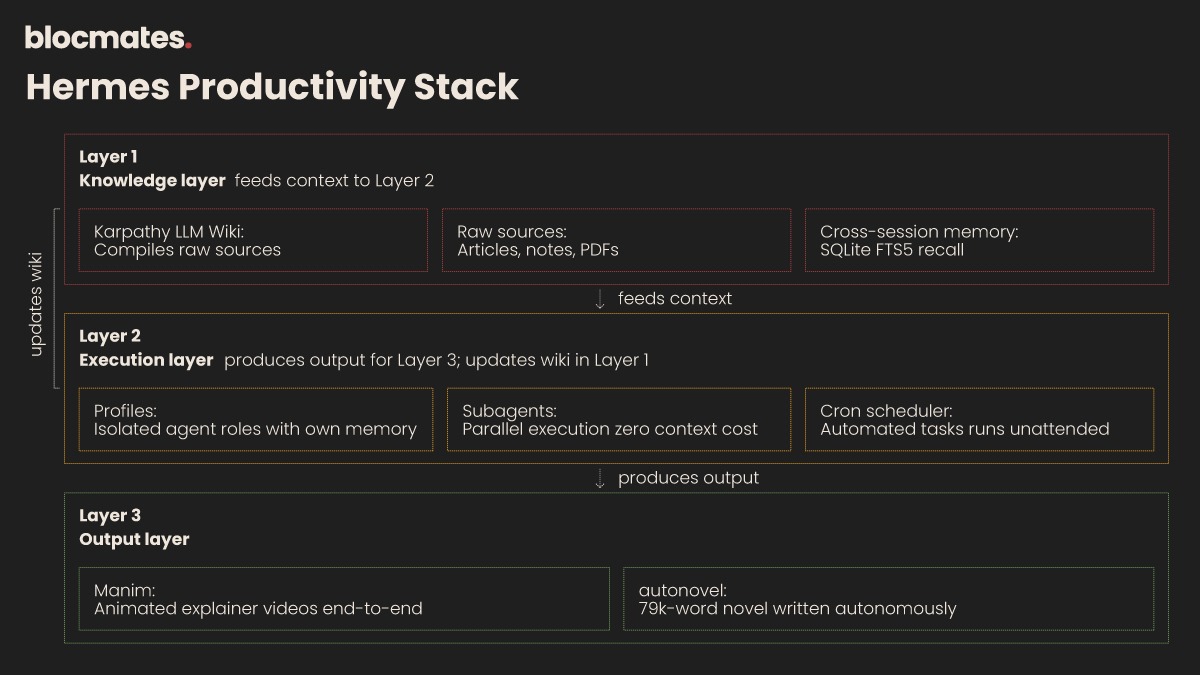This screenshot has height=675, width=1200.
Task: Click the blocmates logo
Action: tap(108, 38)
